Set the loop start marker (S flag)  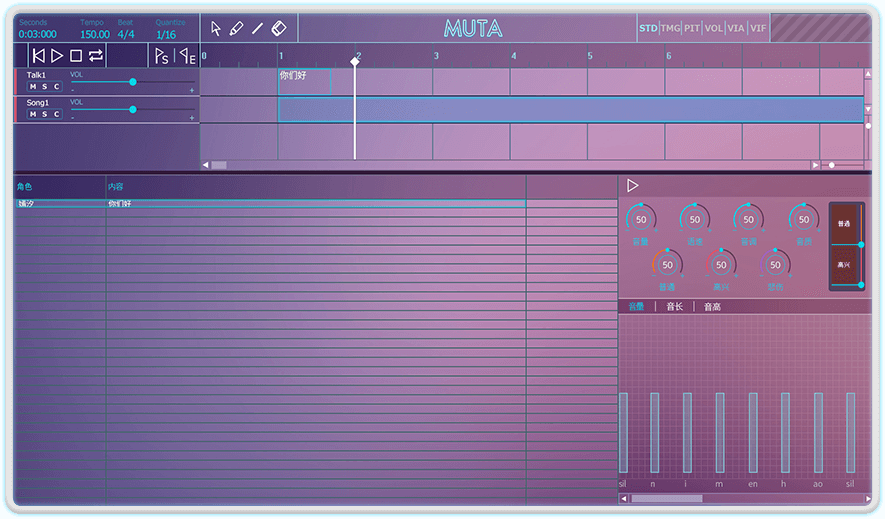click(x=162, y=56)
